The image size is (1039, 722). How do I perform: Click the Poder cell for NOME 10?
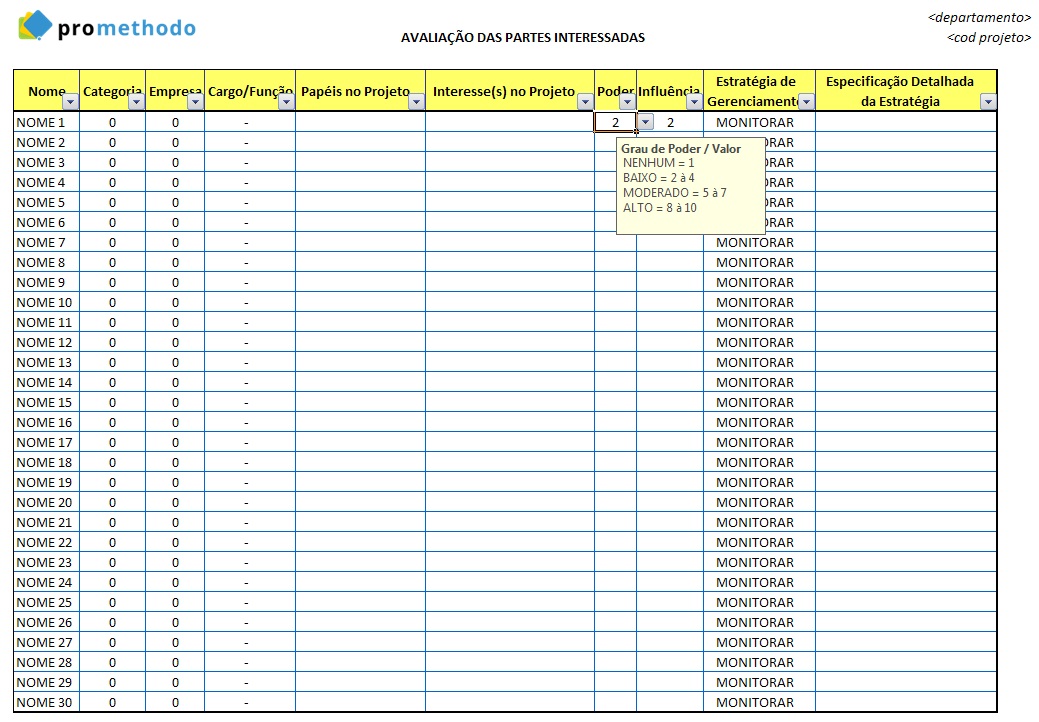[616, 302]
